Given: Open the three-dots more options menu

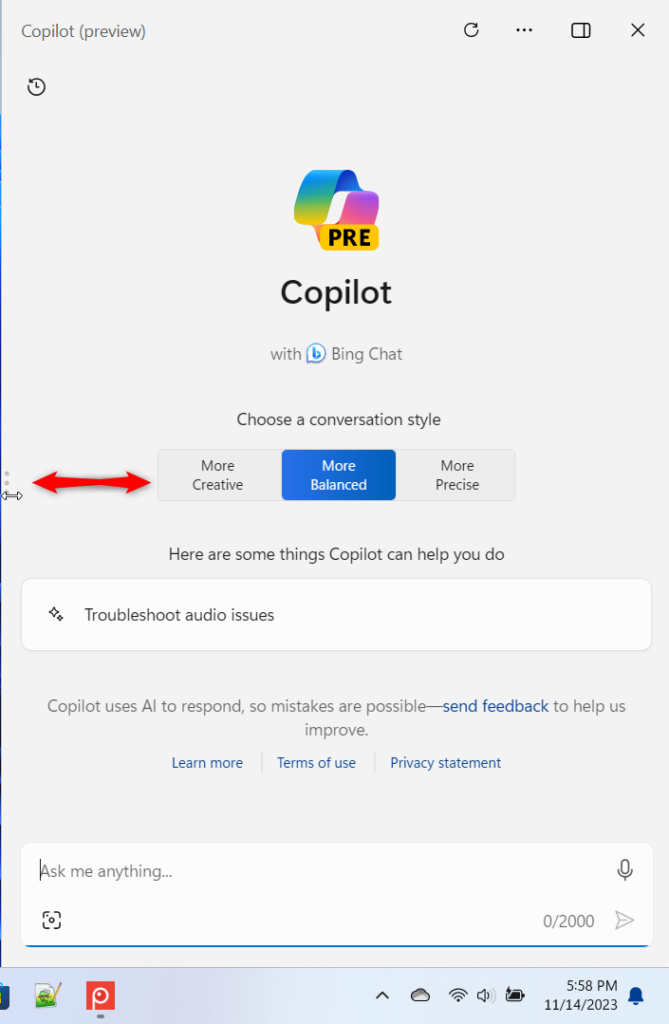Looking at the screenshot, I should [524, 30].
